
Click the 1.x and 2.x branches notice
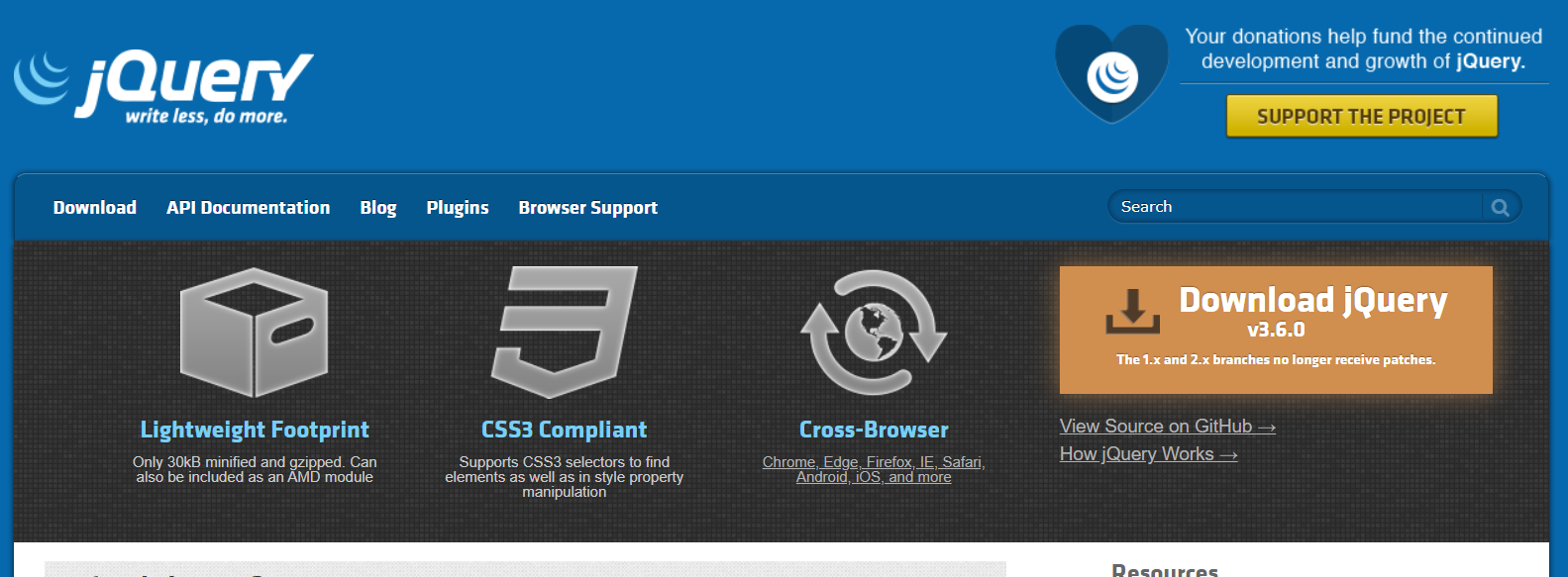tap(1276, 360)
